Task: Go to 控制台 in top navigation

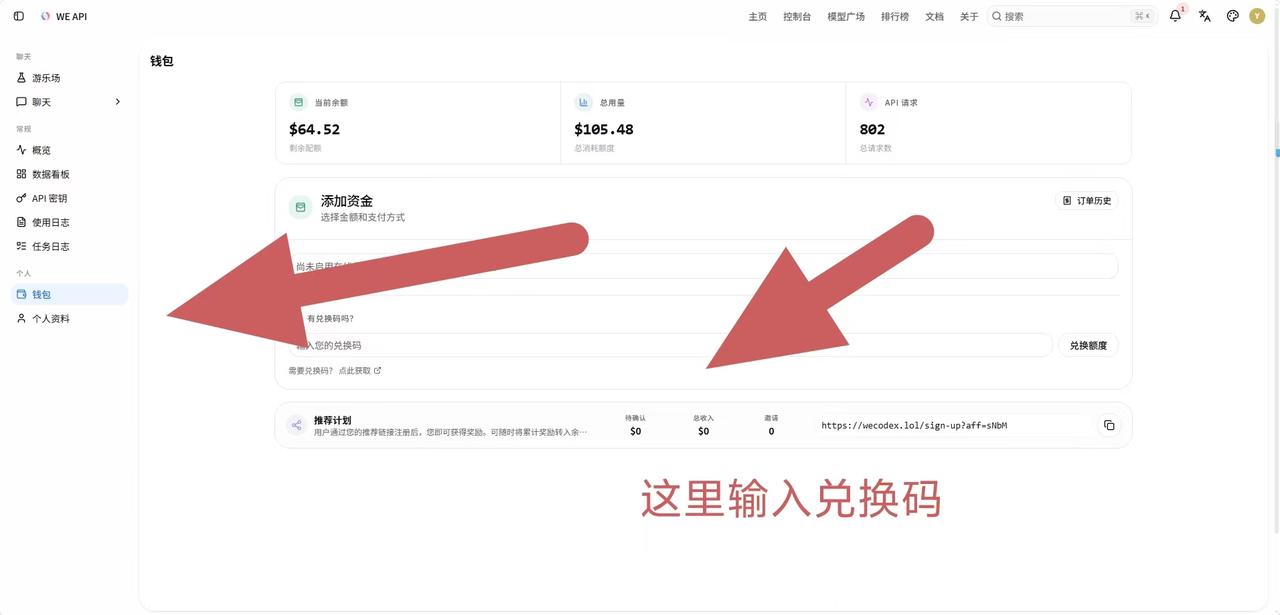Action: tap(797, 16)
